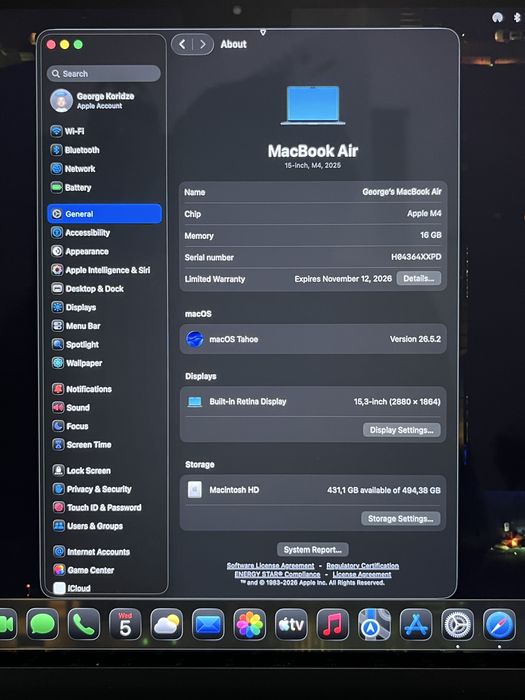Open Safari from the Dock
Viewport: 525px width, 700px height.
tap(499, 624)
